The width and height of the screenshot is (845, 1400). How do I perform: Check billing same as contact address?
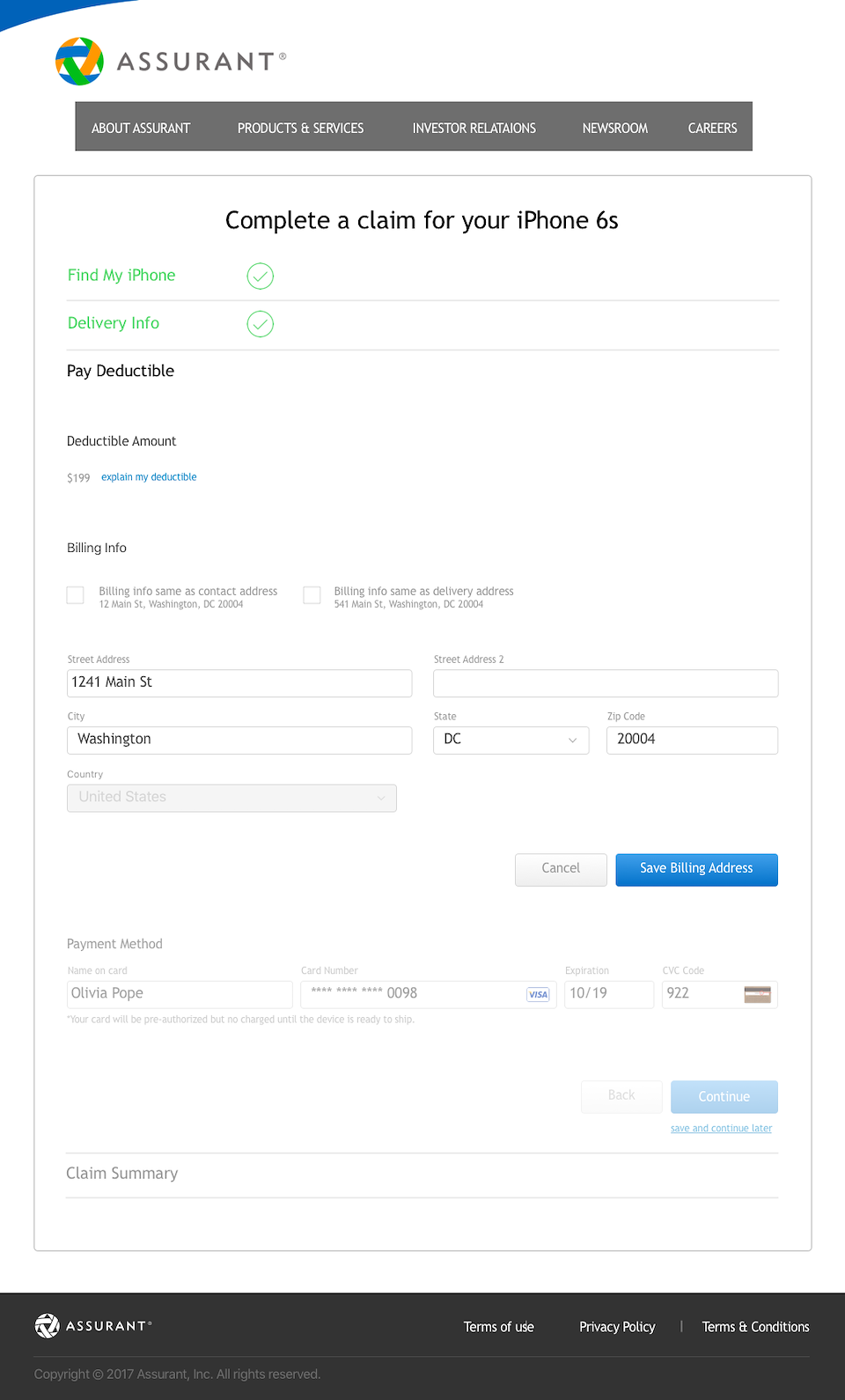[x=76, y=595]
